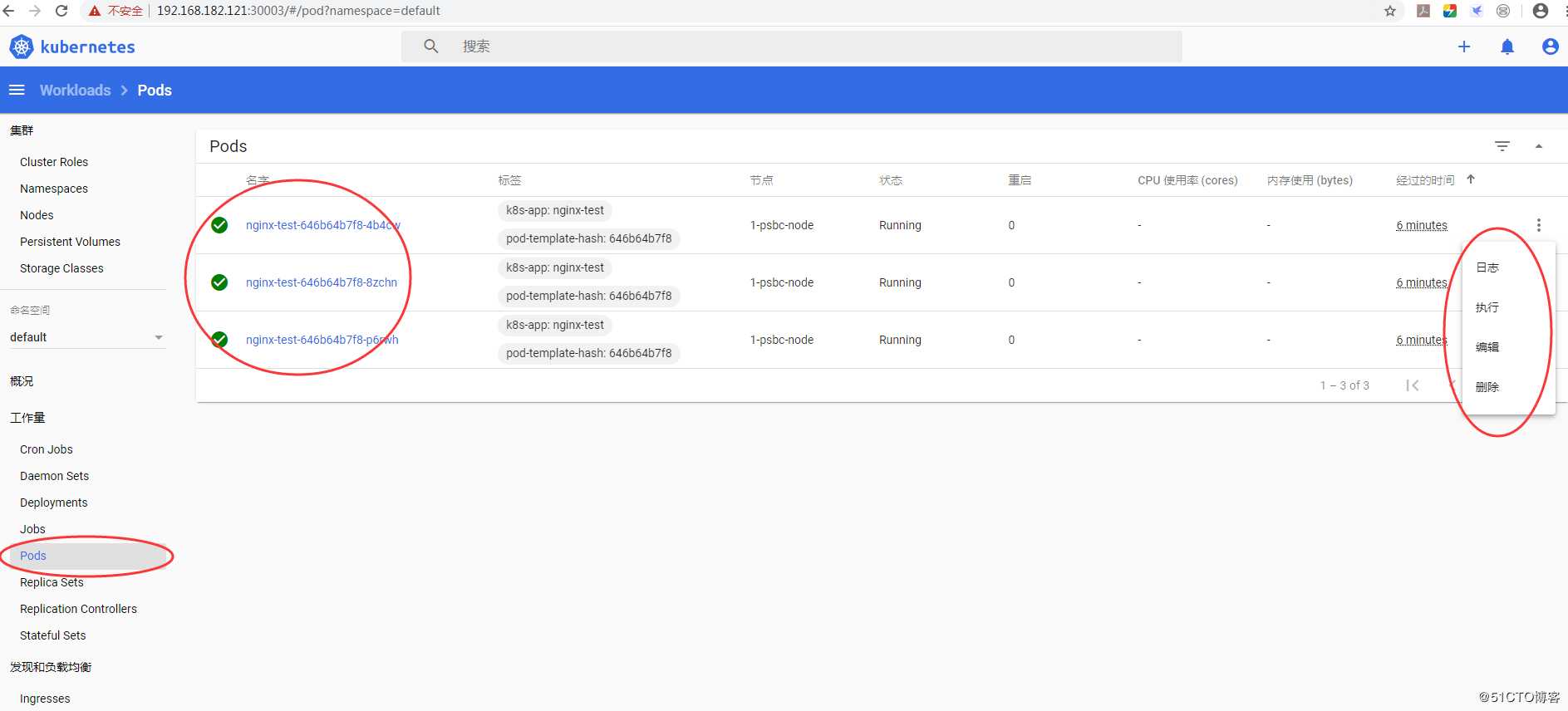Open browser profile account icon
The image size is (1568, 711).
pos(1541,11)
